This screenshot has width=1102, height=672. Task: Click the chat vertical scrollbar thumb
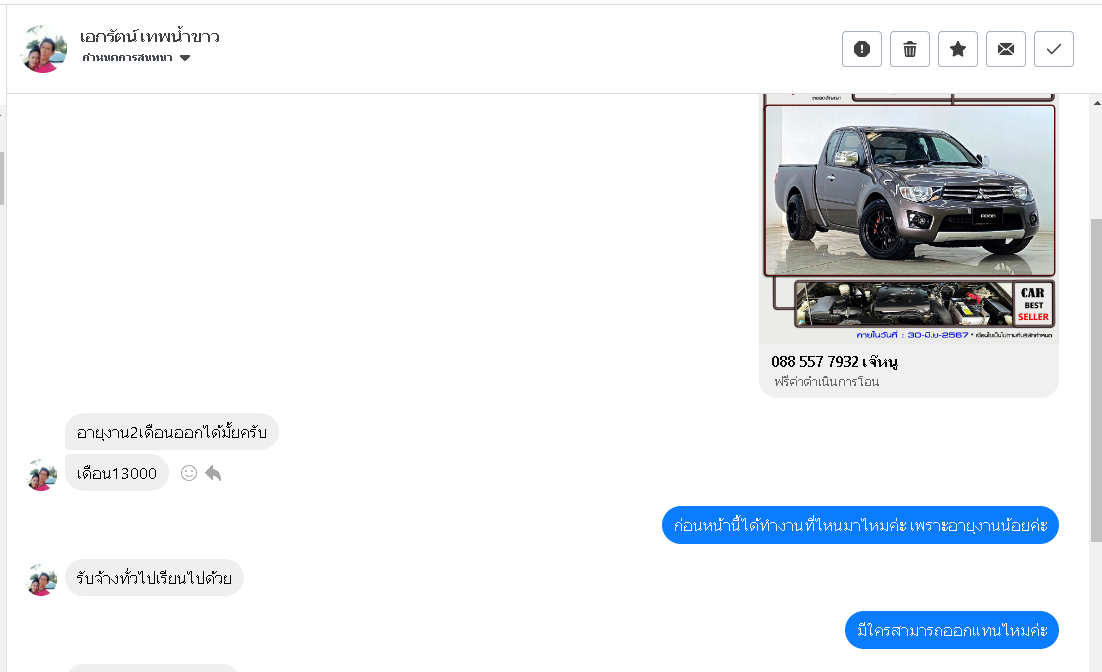tap(1096, 380)
